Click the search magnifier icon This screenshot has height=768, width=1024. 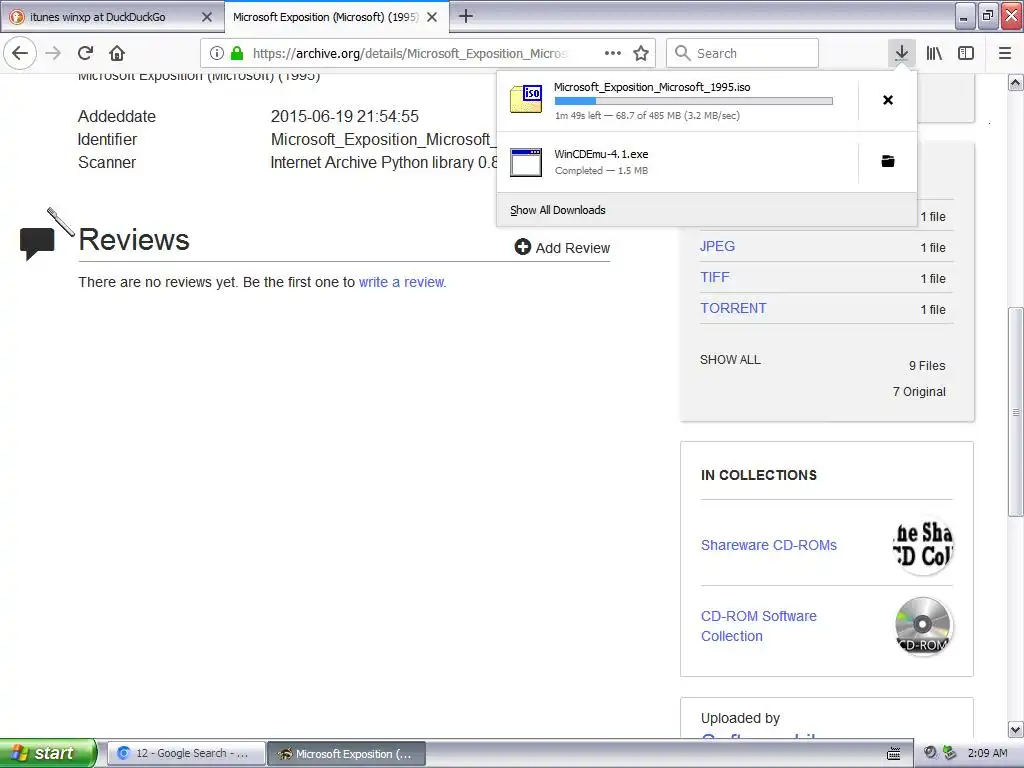[x=682, y=53]
